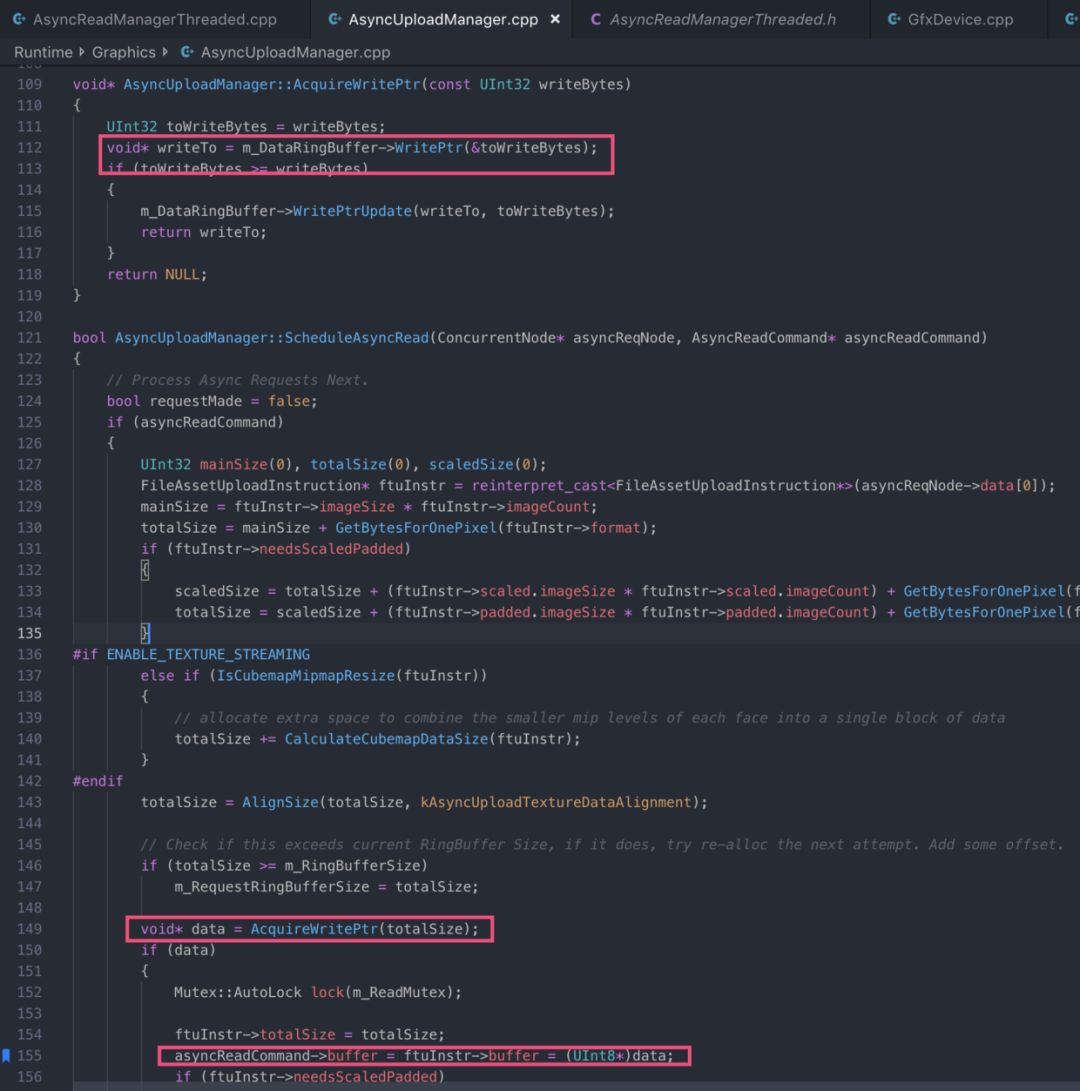This screenshot has height=1091, width=1080.
Task: Click the ENABLE_TEXTURE_STREAMING macro
Action: click(x=208, y=654)
